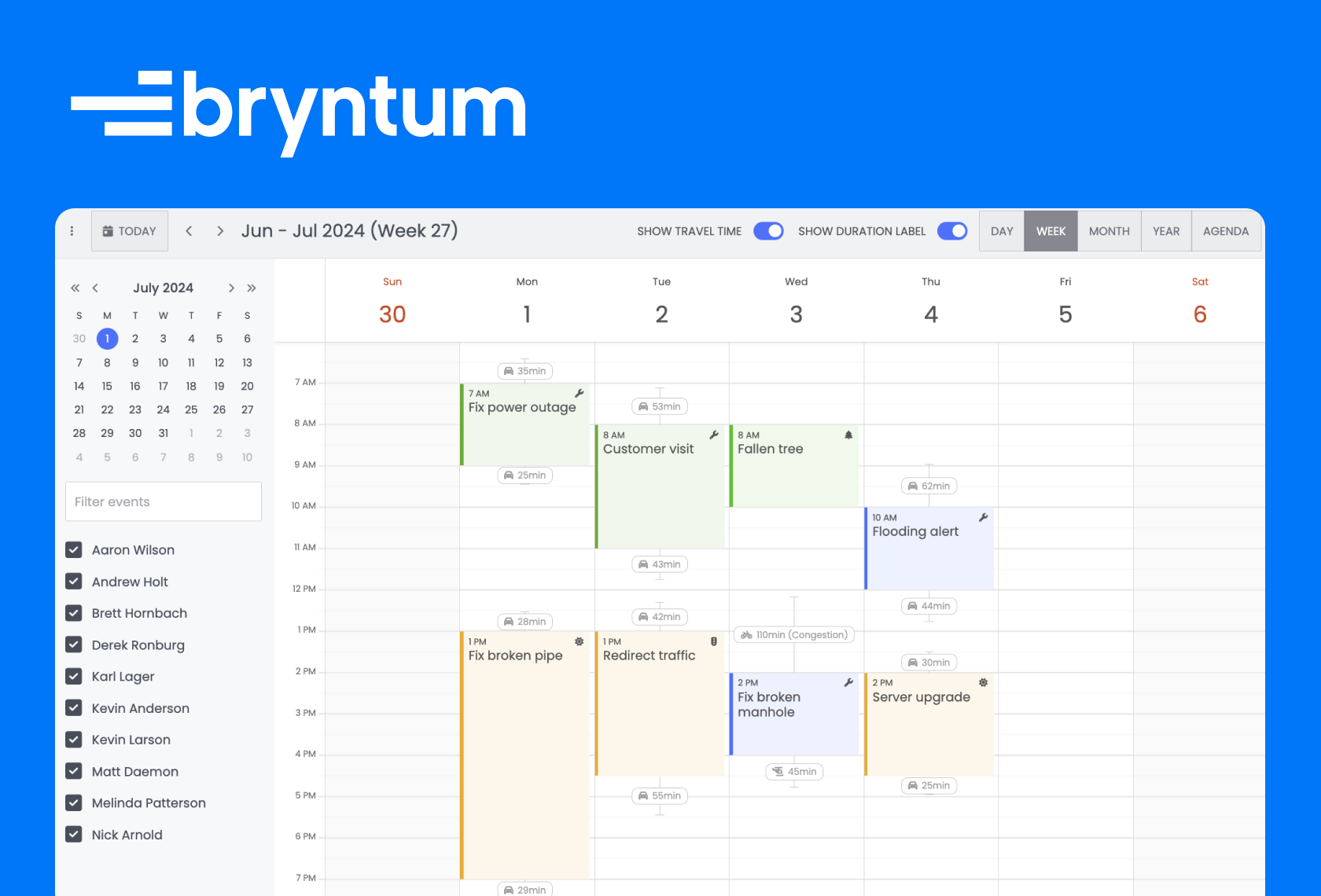Screen dimensions: 1321x896
Task: Uncheck the Brett Hornbach checkbox
Action: (x=74, y=613)
